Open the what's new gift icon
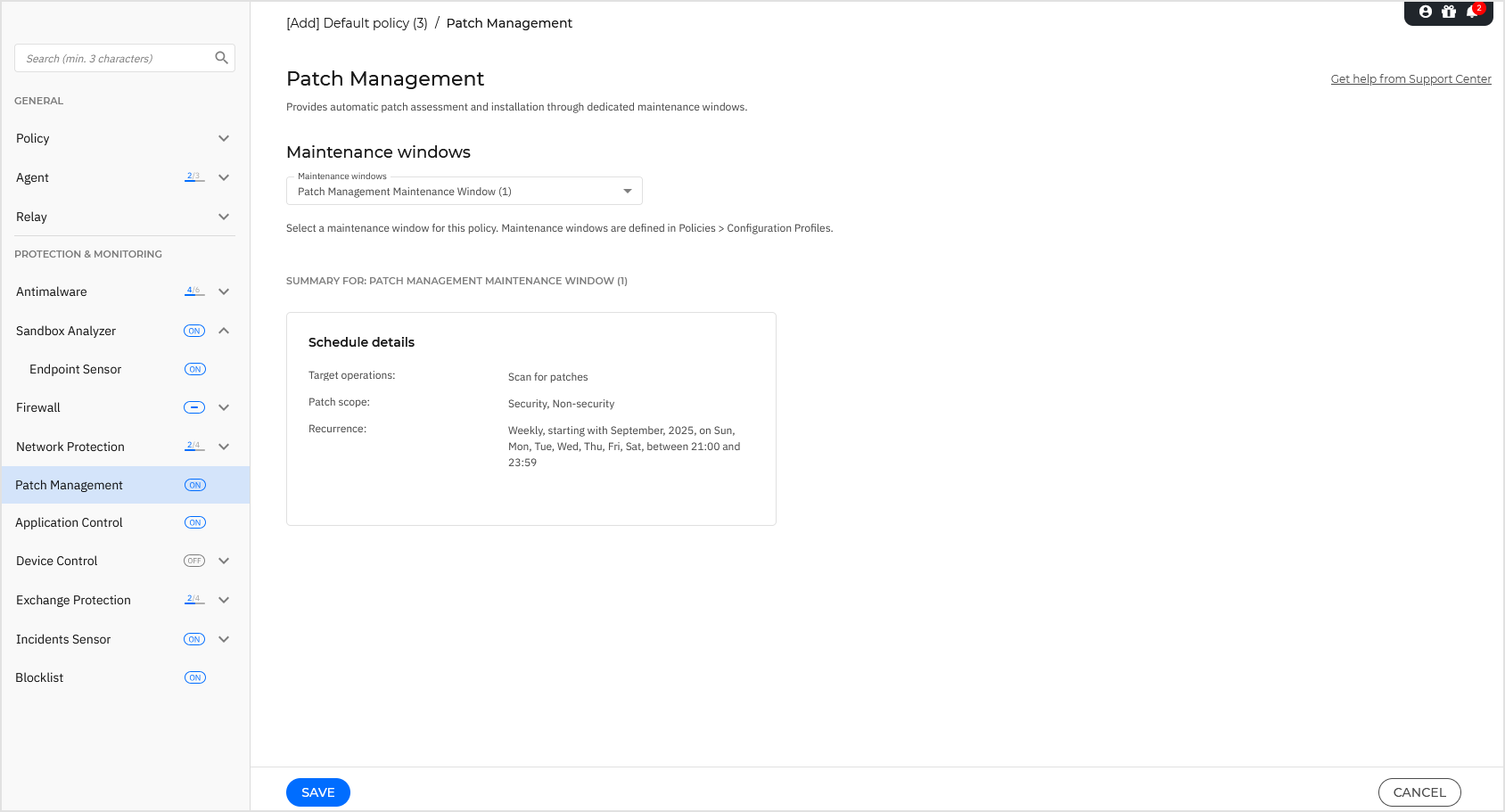 pos(1448,12)
